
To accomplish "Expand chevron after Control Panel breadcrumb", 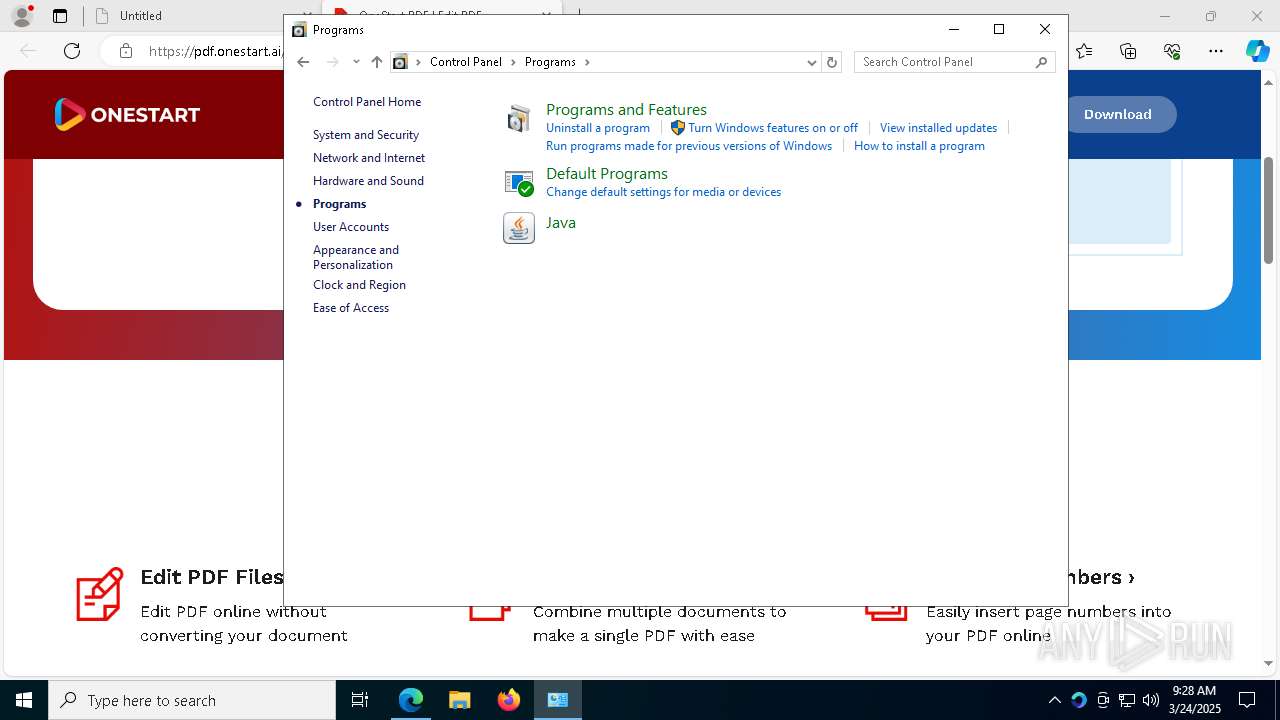I will coord(514,62).
